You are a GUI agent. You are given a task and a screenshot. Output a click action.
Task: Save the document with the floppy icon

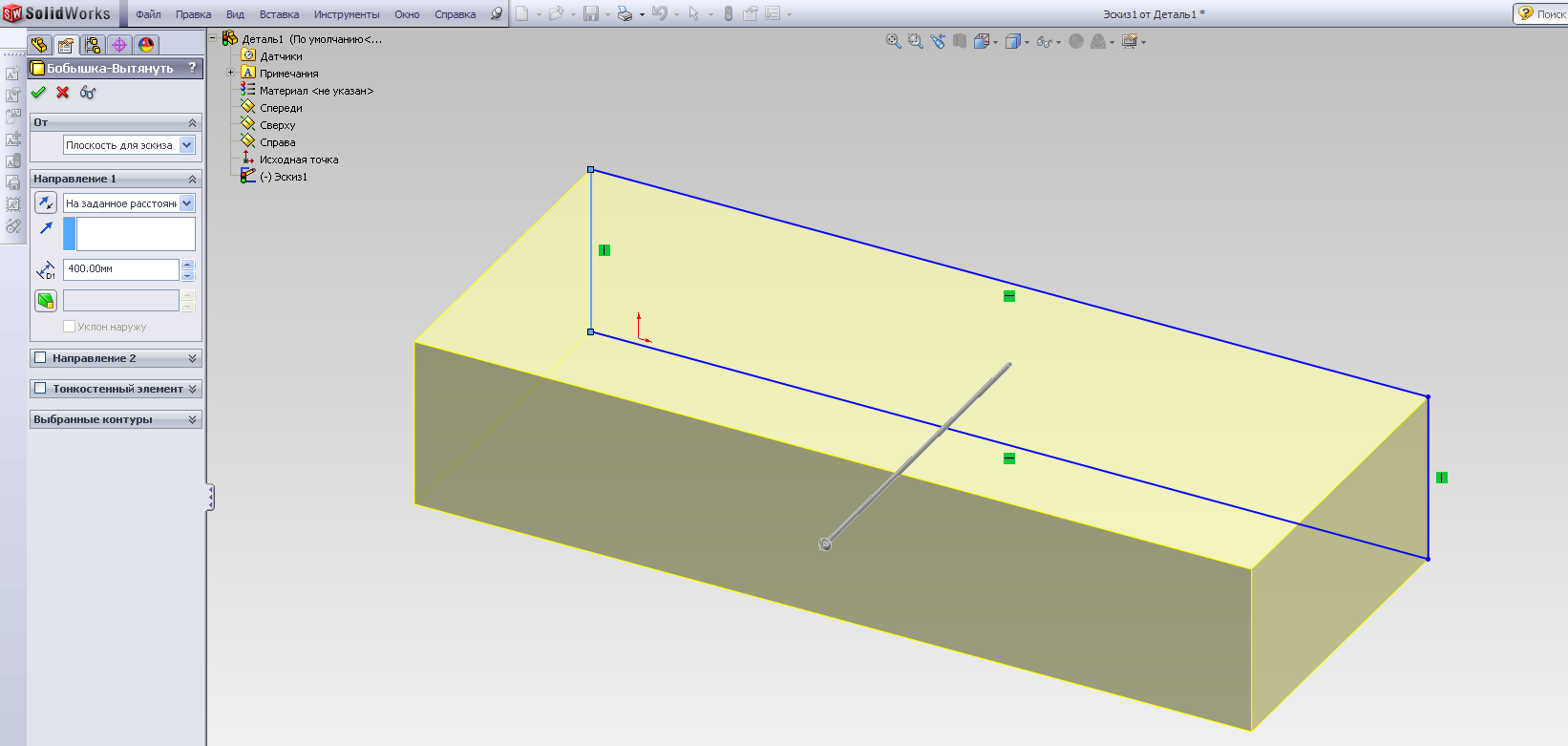pos(591,13)
